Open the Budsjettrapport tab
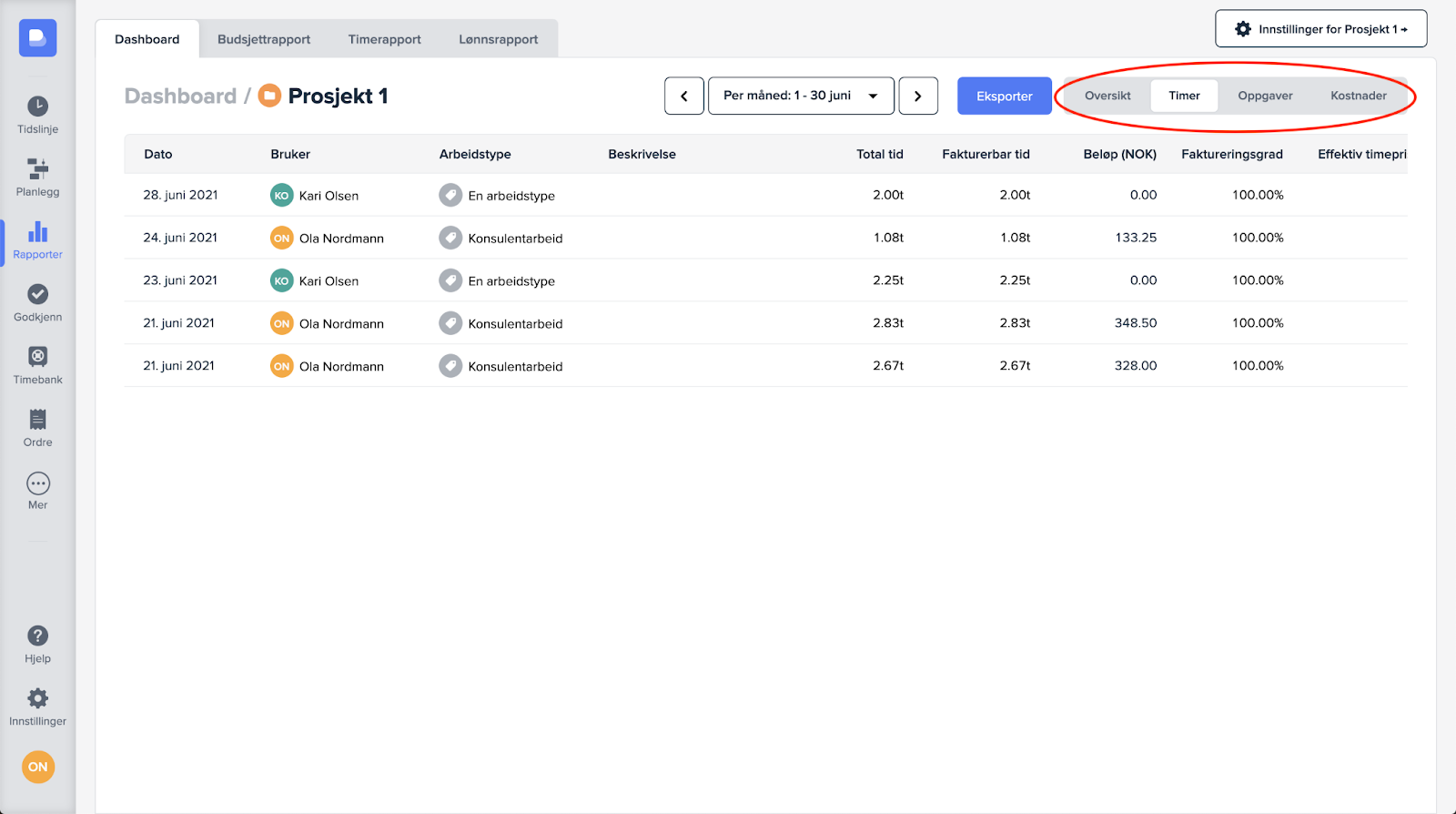Screen dimensions: 1456x814 point(264,39)
